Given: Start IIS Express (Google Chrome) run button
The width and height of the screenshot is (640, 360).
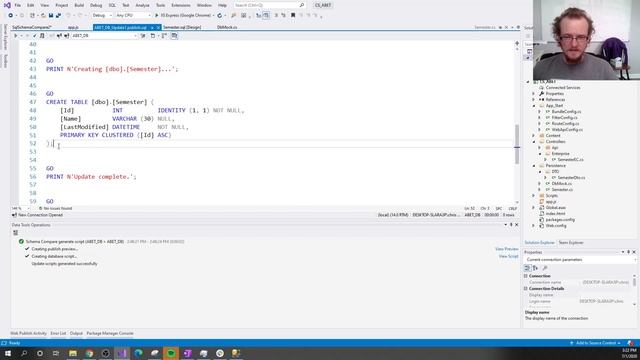Looking at the screenshot, I should pyautogui.click(x=183, y=16).
